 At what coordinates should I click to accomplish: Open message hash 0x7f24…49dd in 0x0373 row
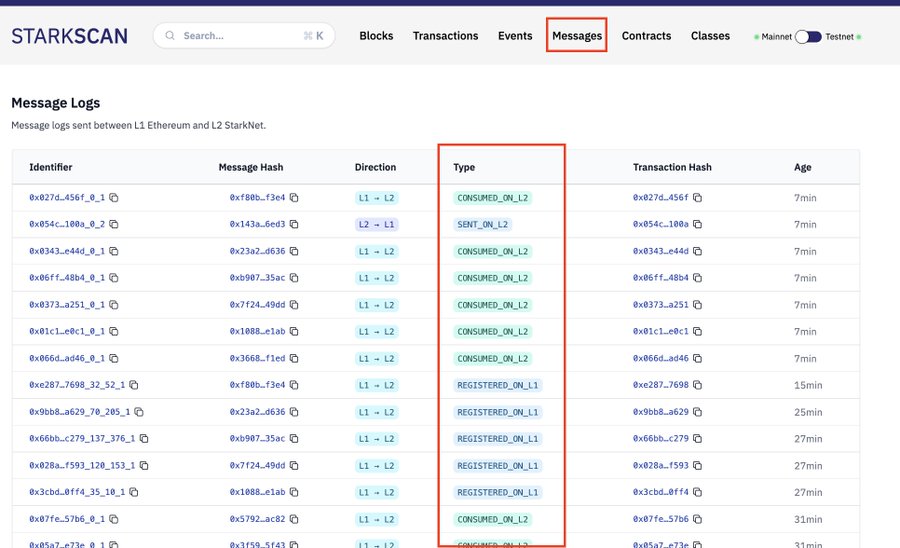[x=257, y=305]
